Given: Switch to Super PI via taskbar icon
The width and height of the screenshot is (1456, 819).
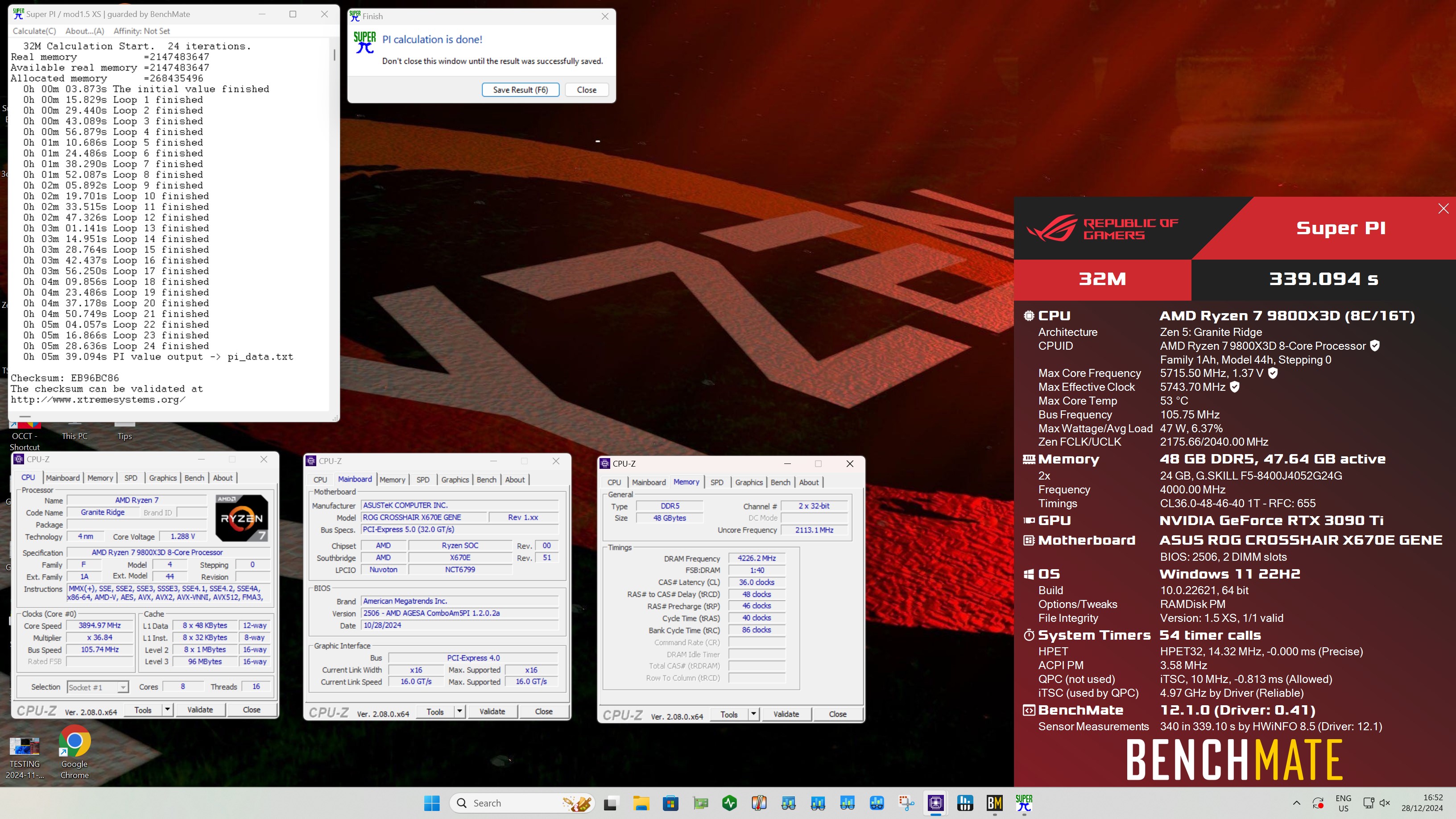Looking at the screenshot, I should (1024, 802).
